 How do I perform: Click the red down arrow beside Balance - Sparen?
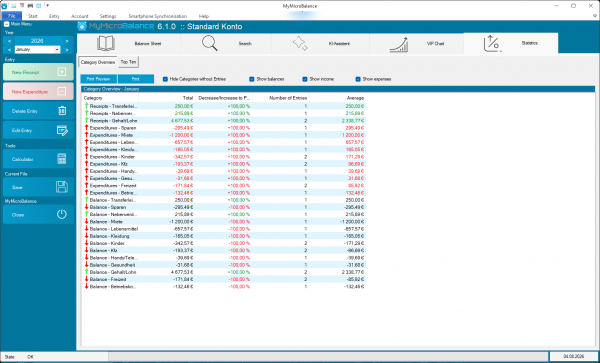point(86,207)
